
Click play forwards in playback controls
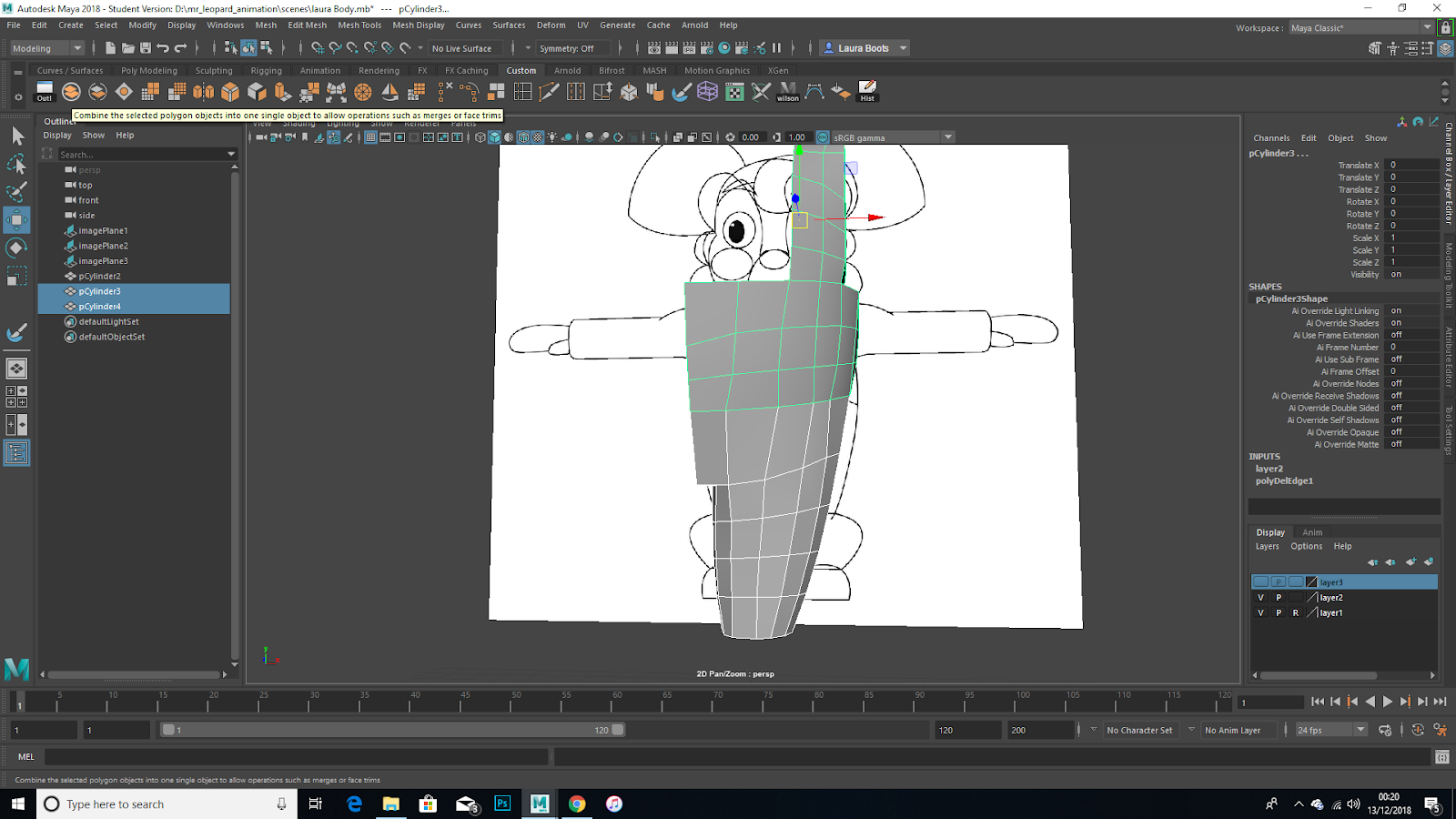(x=1388, y=702)
